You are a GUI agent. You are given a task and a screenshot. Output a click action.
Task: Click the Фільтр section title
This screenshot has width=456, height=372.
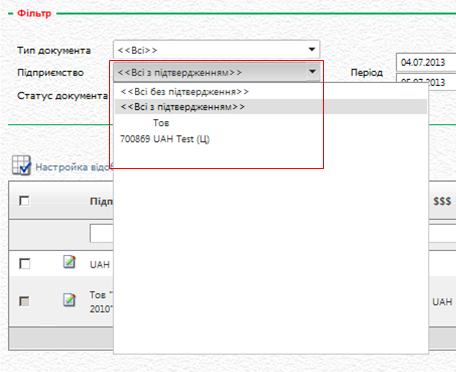click(34, 13)
